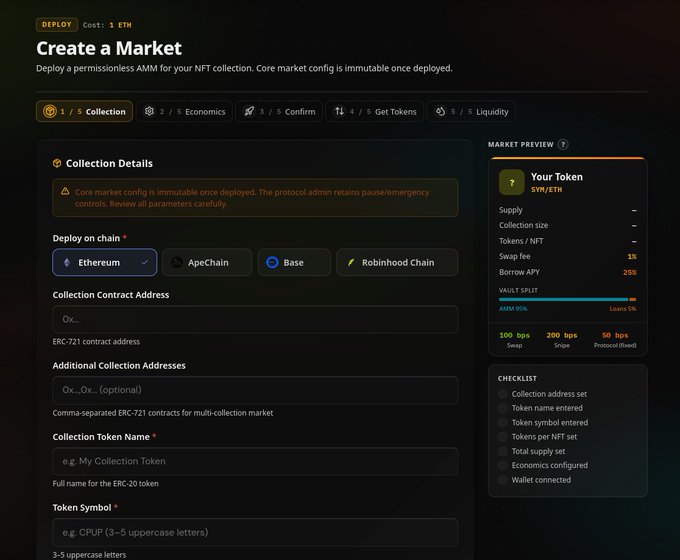Click the Liquidity step droplet icon
Viewport: 680px width, 560px height.
(x=440, y=111)
